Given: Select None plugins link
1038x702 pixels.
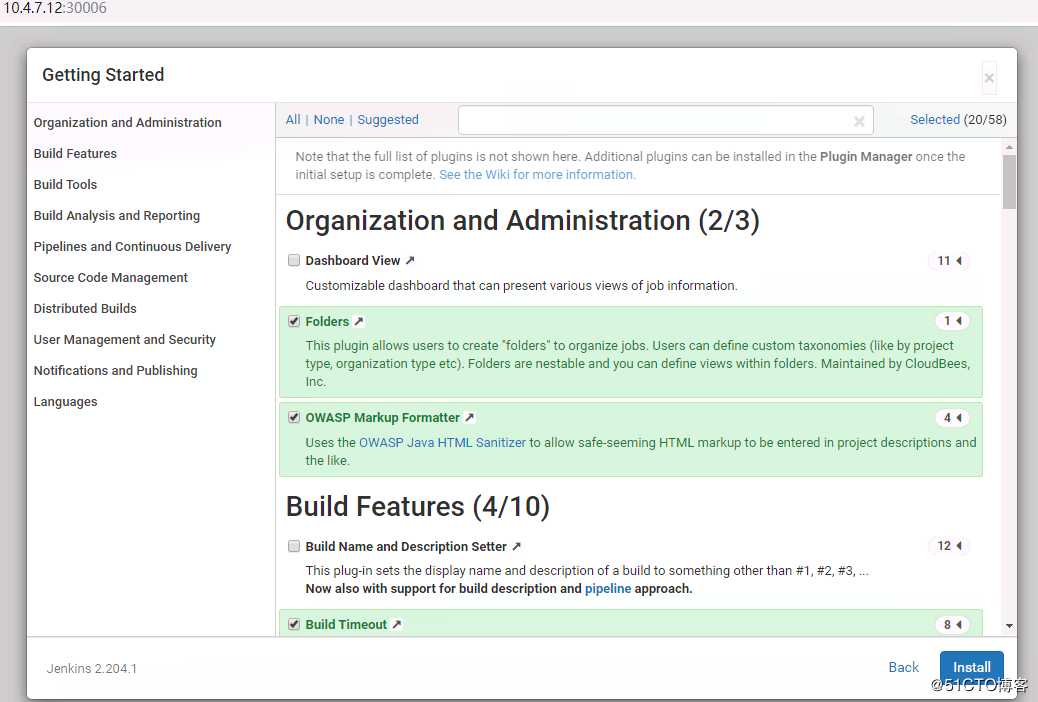Looking at the screenshot, I should click(329, 120).
